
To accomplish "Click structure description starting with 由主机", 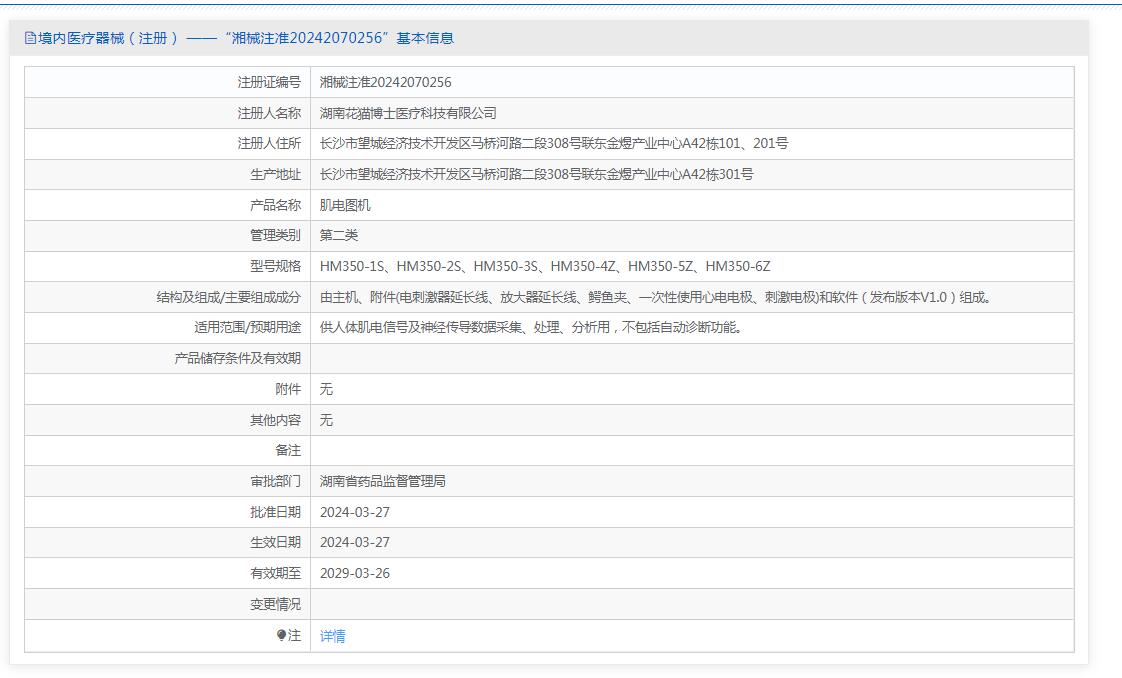I will (x=656, y=297).
